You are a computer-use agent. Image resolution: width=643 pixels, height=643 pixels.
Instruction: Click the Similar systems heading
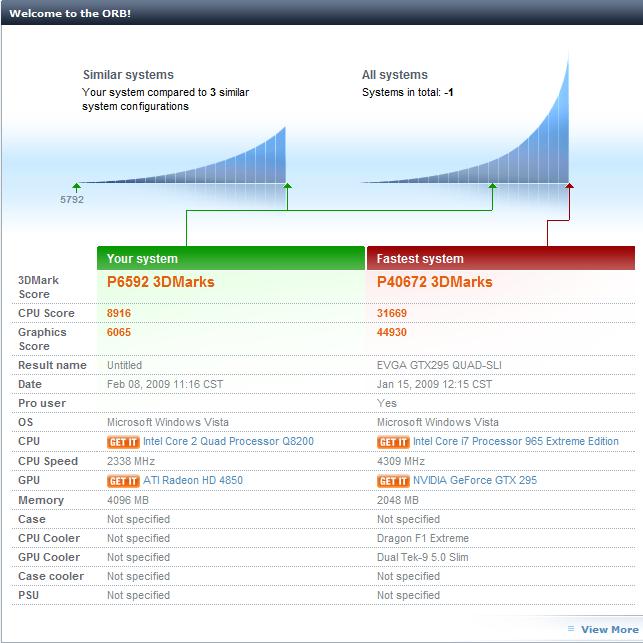click(128, 75)
